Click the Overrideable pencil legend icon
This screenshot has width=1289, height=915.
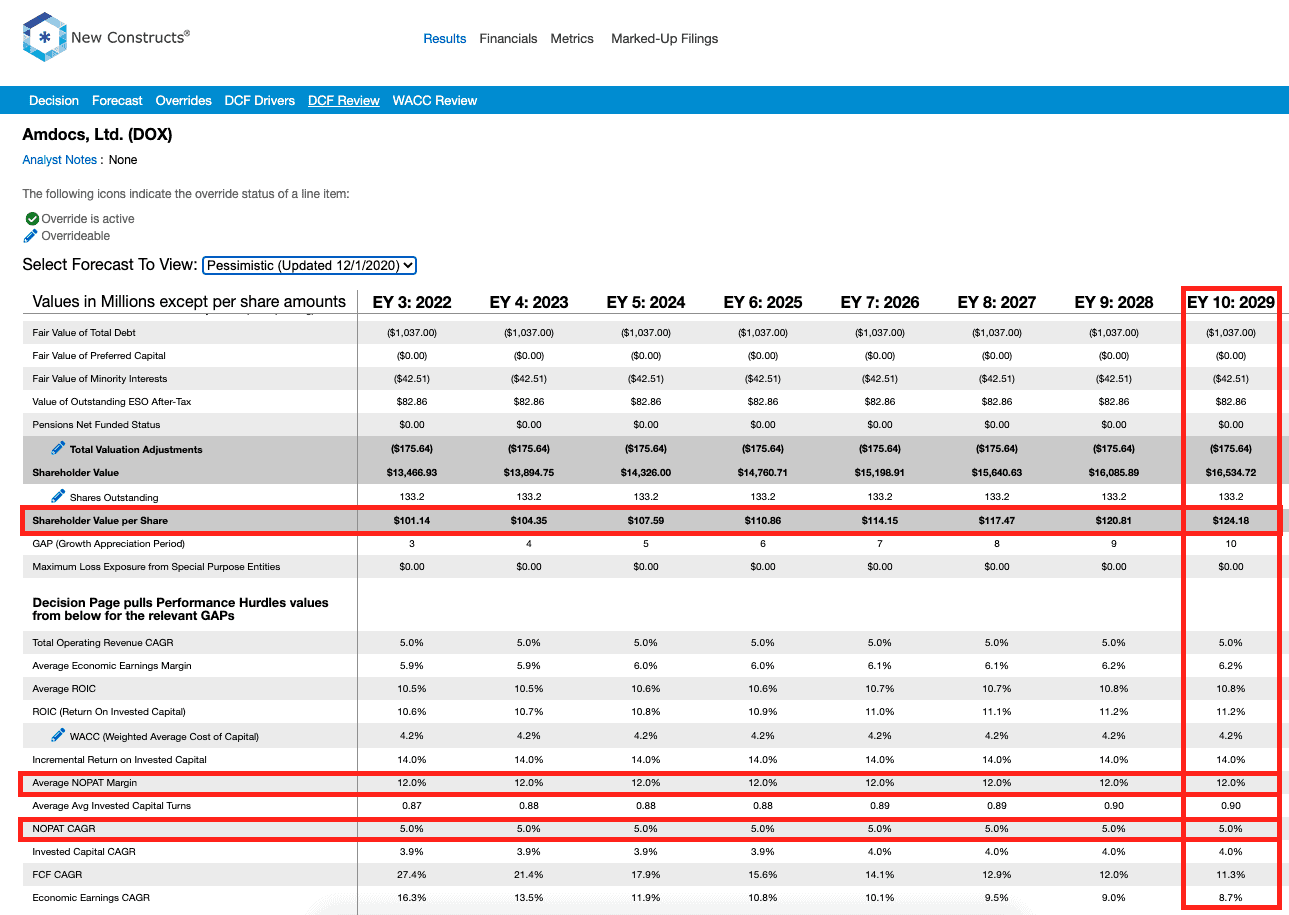pos(31,236)
